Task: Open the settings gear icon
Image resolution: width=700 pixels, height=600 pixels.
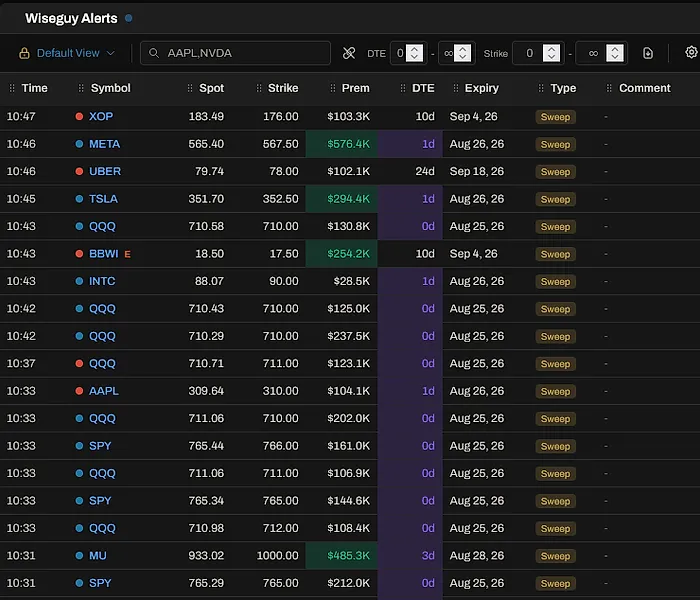Action: point(691,52)
